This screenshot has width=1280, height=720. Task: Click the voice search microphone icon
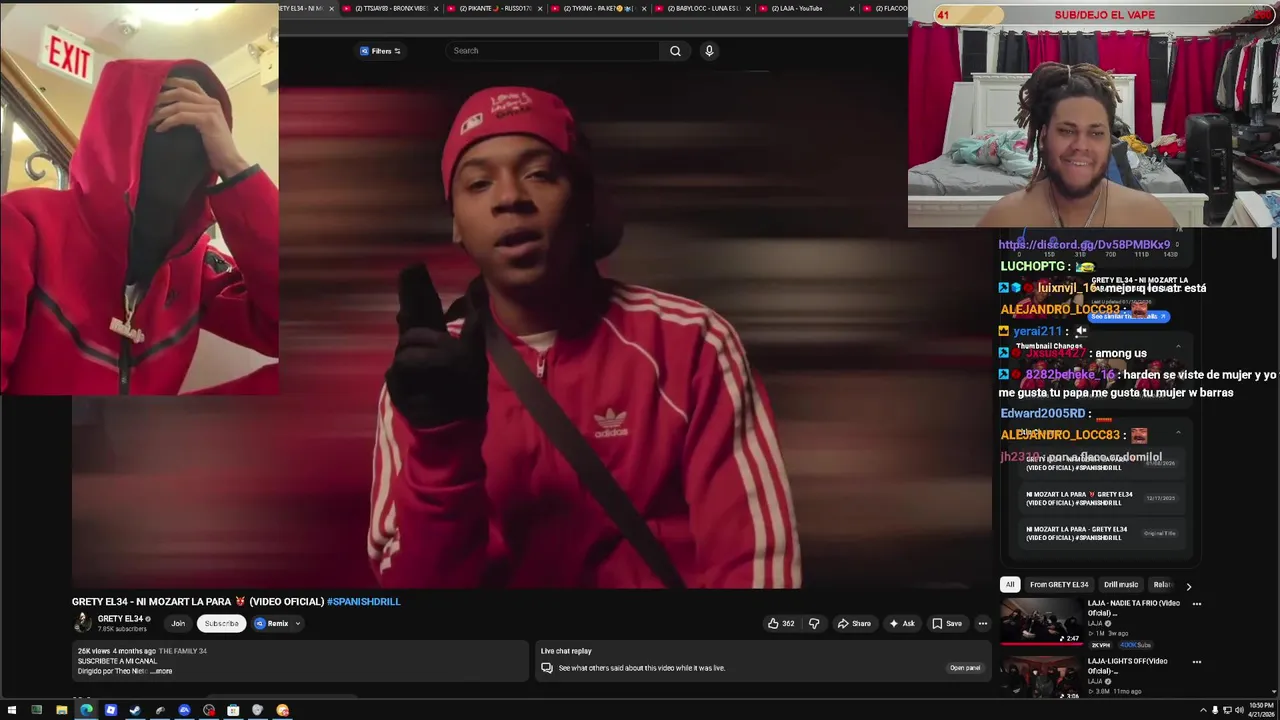tap(709, 51)
